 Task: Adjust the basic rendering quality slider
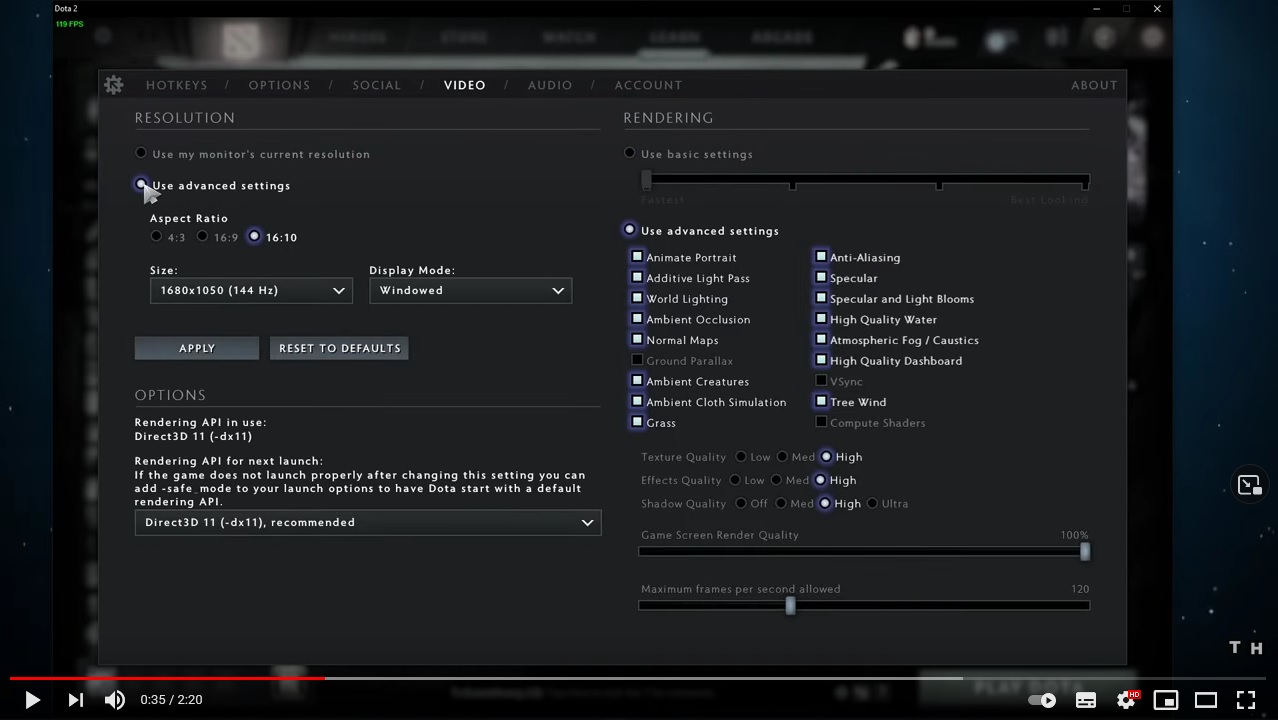click(865, 181)
